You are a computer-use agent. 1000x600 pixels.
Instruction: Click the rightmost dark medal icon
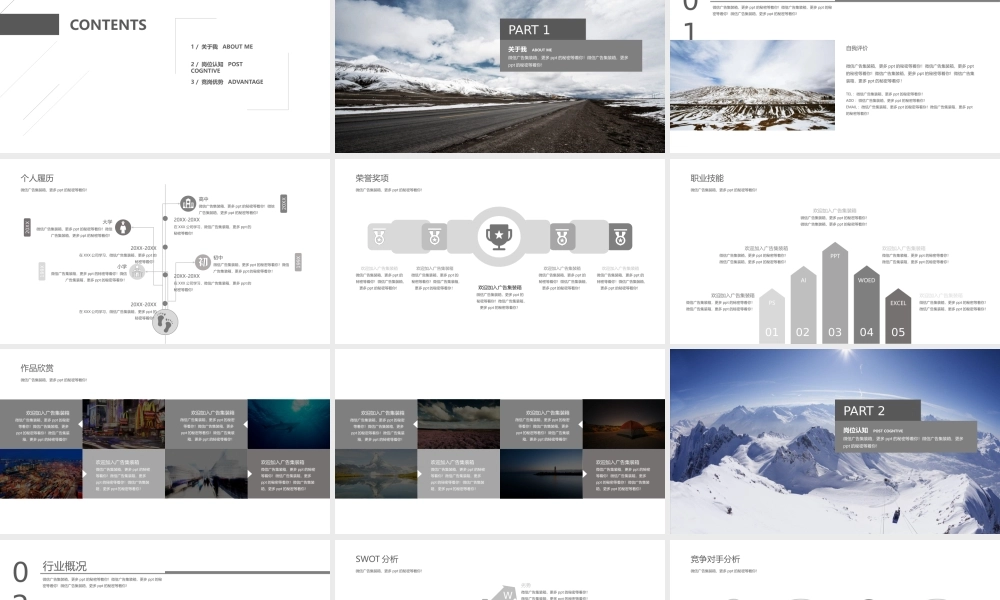[x=620, y=237]
